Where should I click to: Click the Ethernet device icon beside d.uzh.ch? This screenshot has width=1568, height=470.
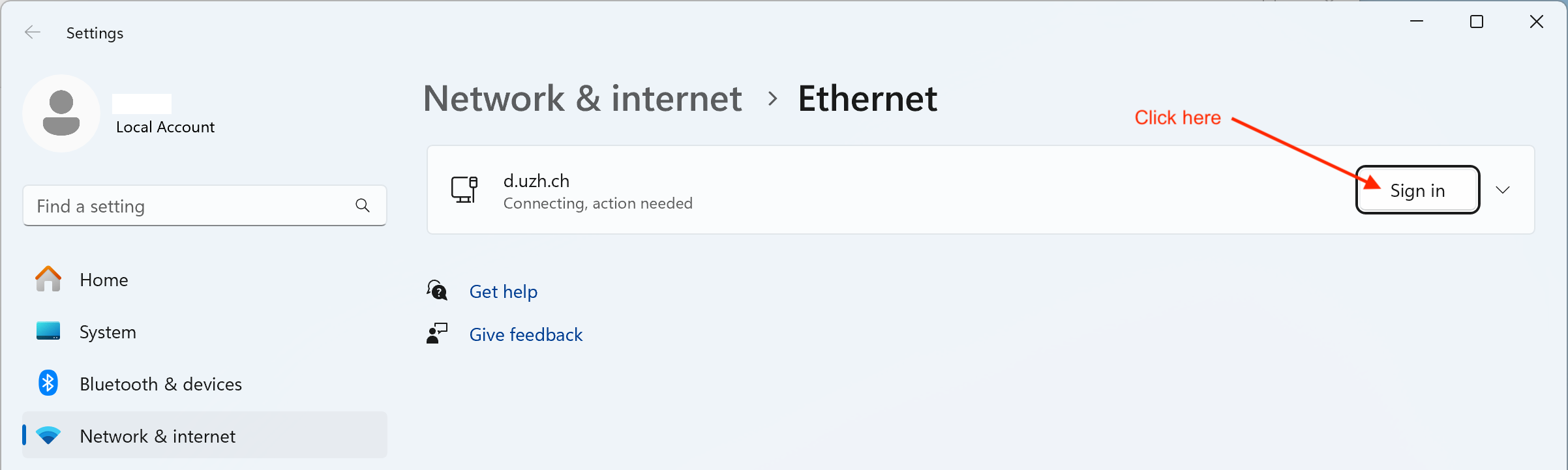[x=464, y=190]
